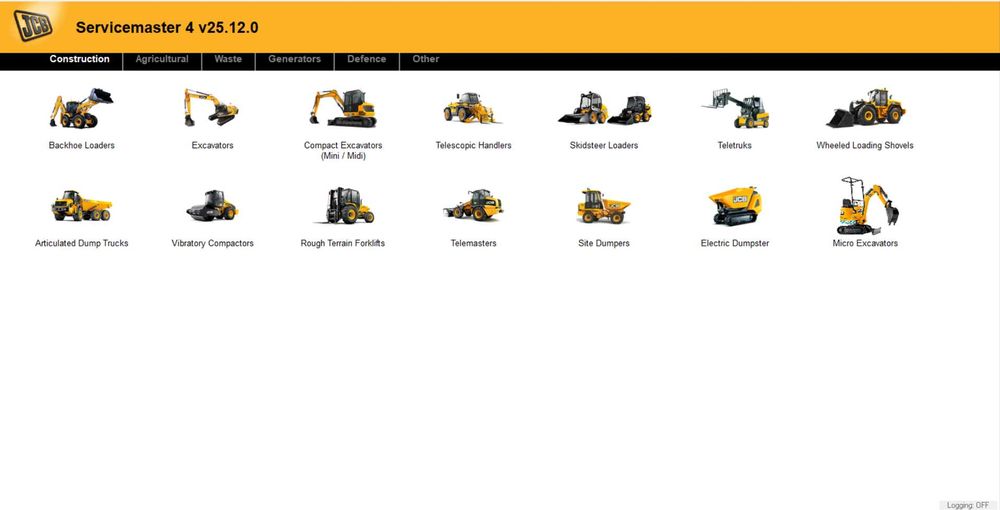Click the Backhoe Loaders text label
Screen dimensions: 1000x510
(x=82, y=145)
